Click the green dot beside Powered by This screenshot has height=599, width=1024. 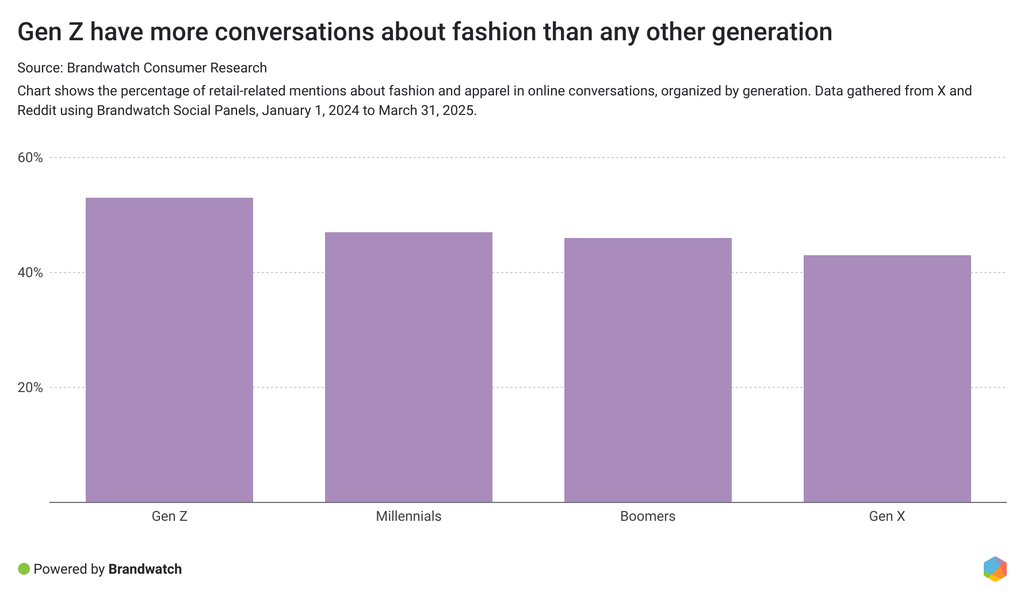point(24,569)
